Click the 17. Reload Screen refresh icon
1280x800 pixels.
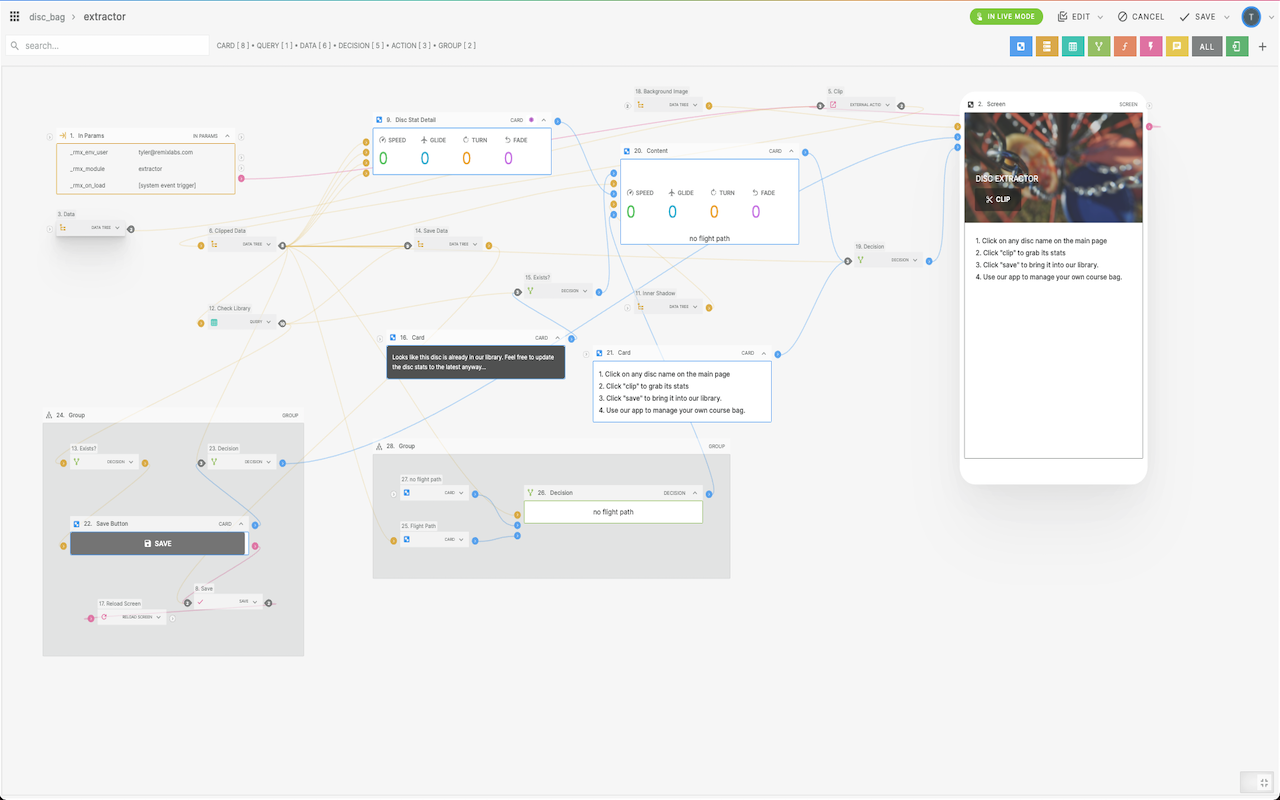[x=104, y=617]
